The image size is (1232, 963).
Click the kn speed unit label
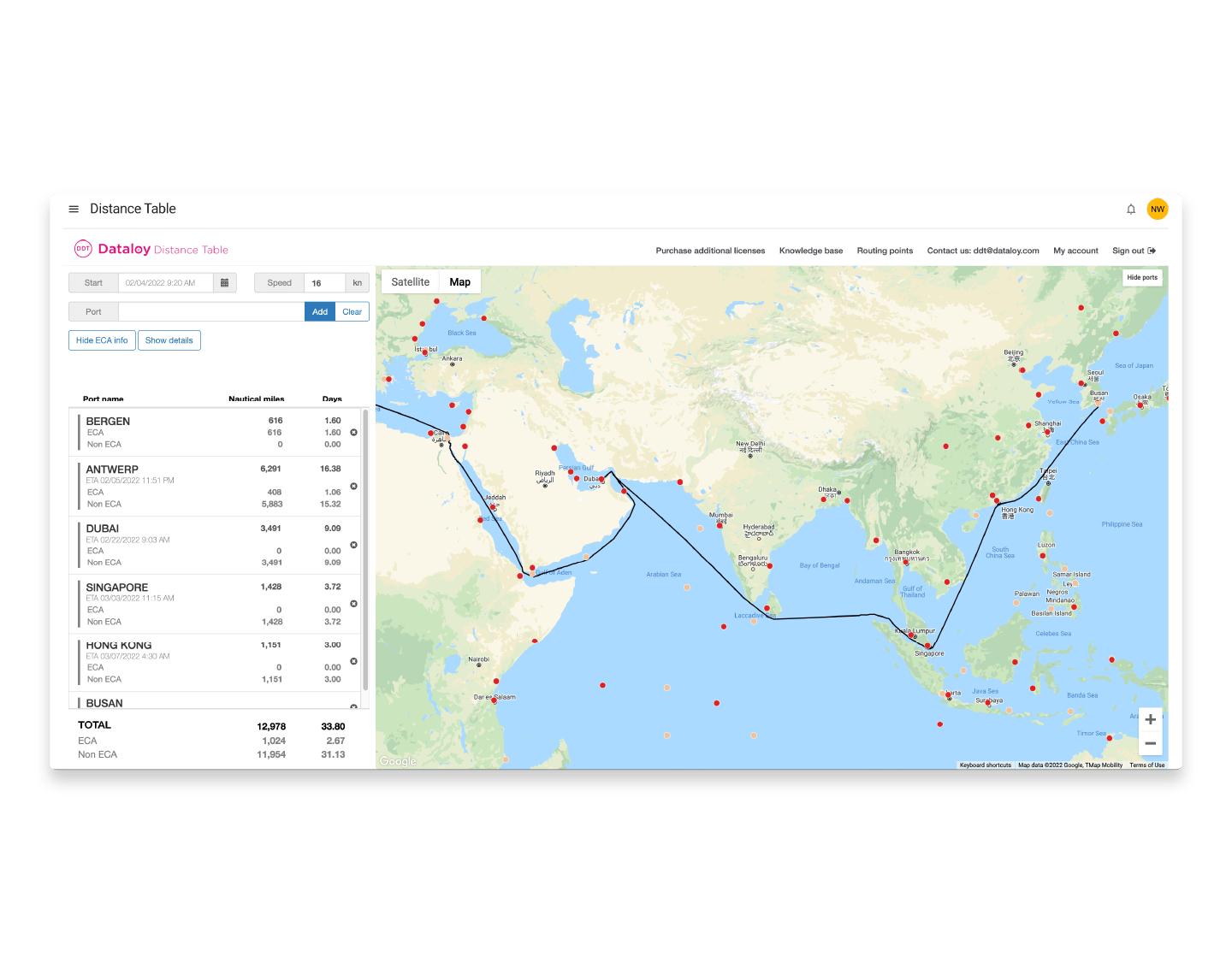[x=358, y=283]
